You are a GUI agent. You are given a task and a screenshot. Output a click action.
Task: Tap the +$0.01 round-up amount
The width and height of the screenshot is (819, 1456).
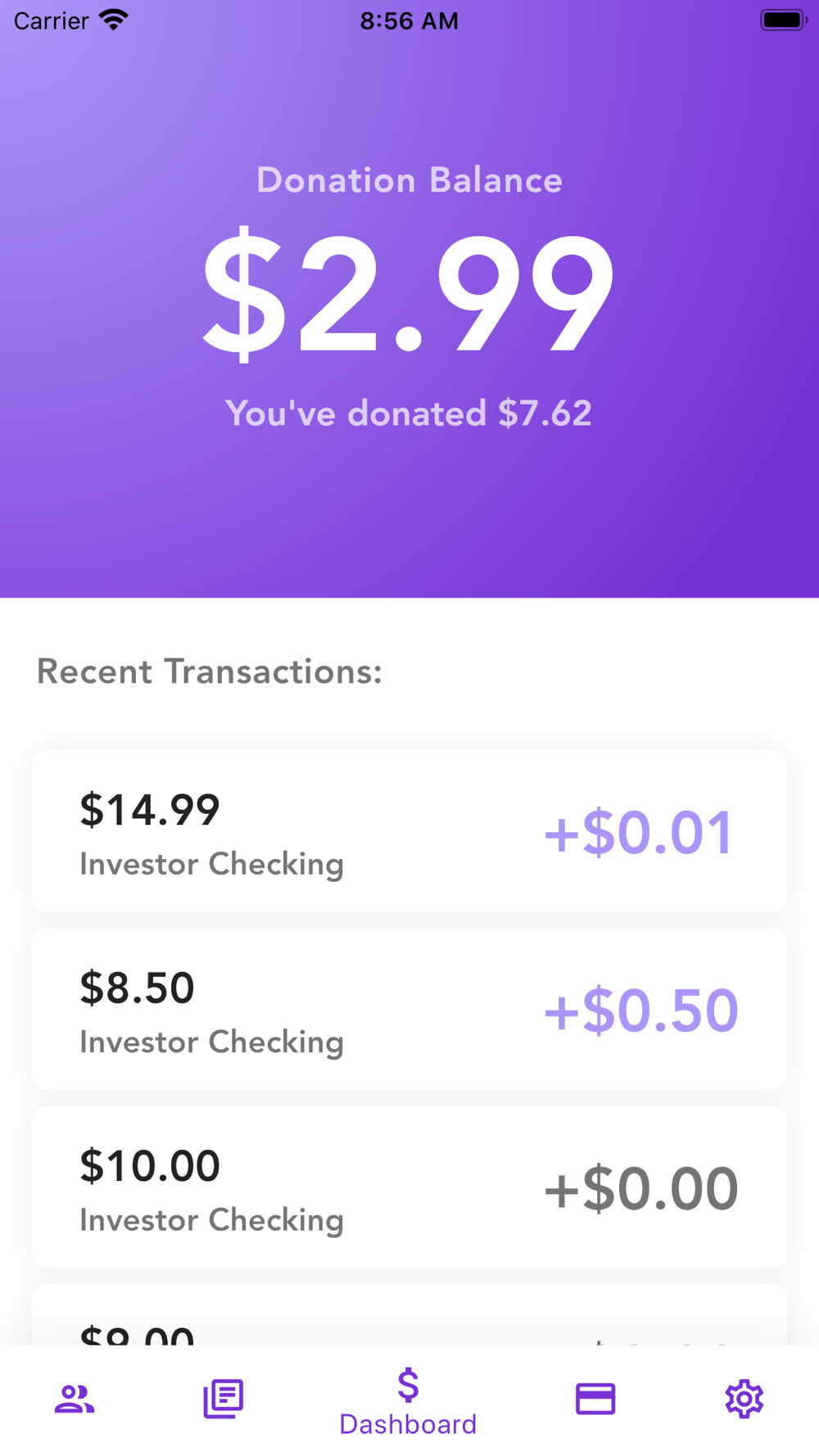[639, 833]
